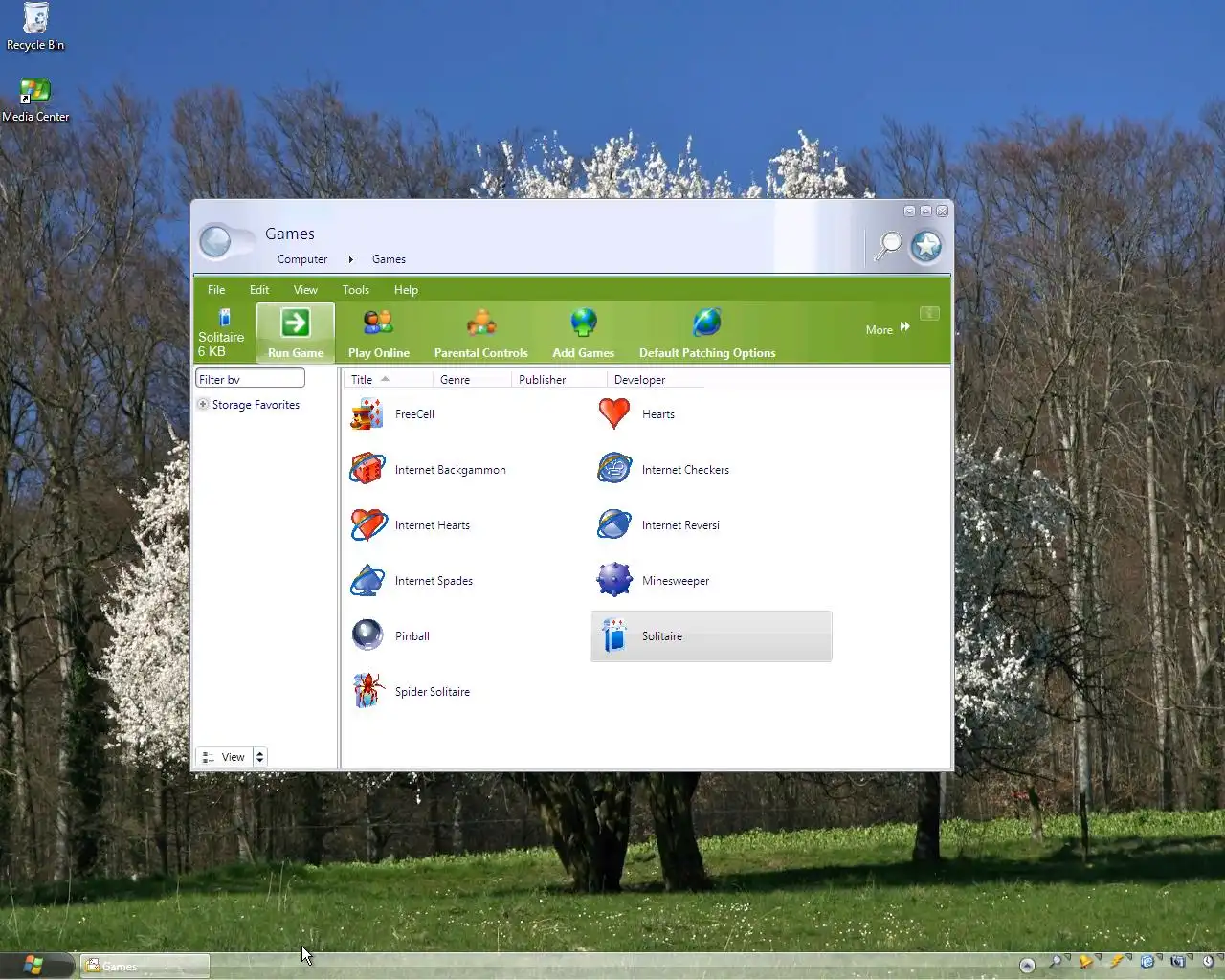1225x980 pixels.
Task: Select the Internet Hearts icon
Action: point(367,525)
